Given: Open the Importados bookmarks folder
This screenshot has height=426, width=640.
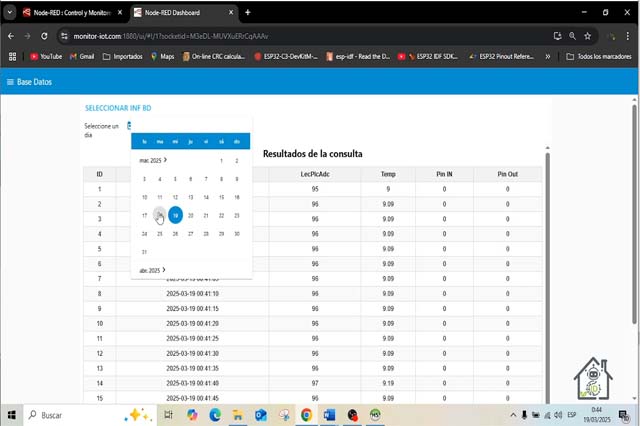Looking at the screenshot, I should (122, 57).
